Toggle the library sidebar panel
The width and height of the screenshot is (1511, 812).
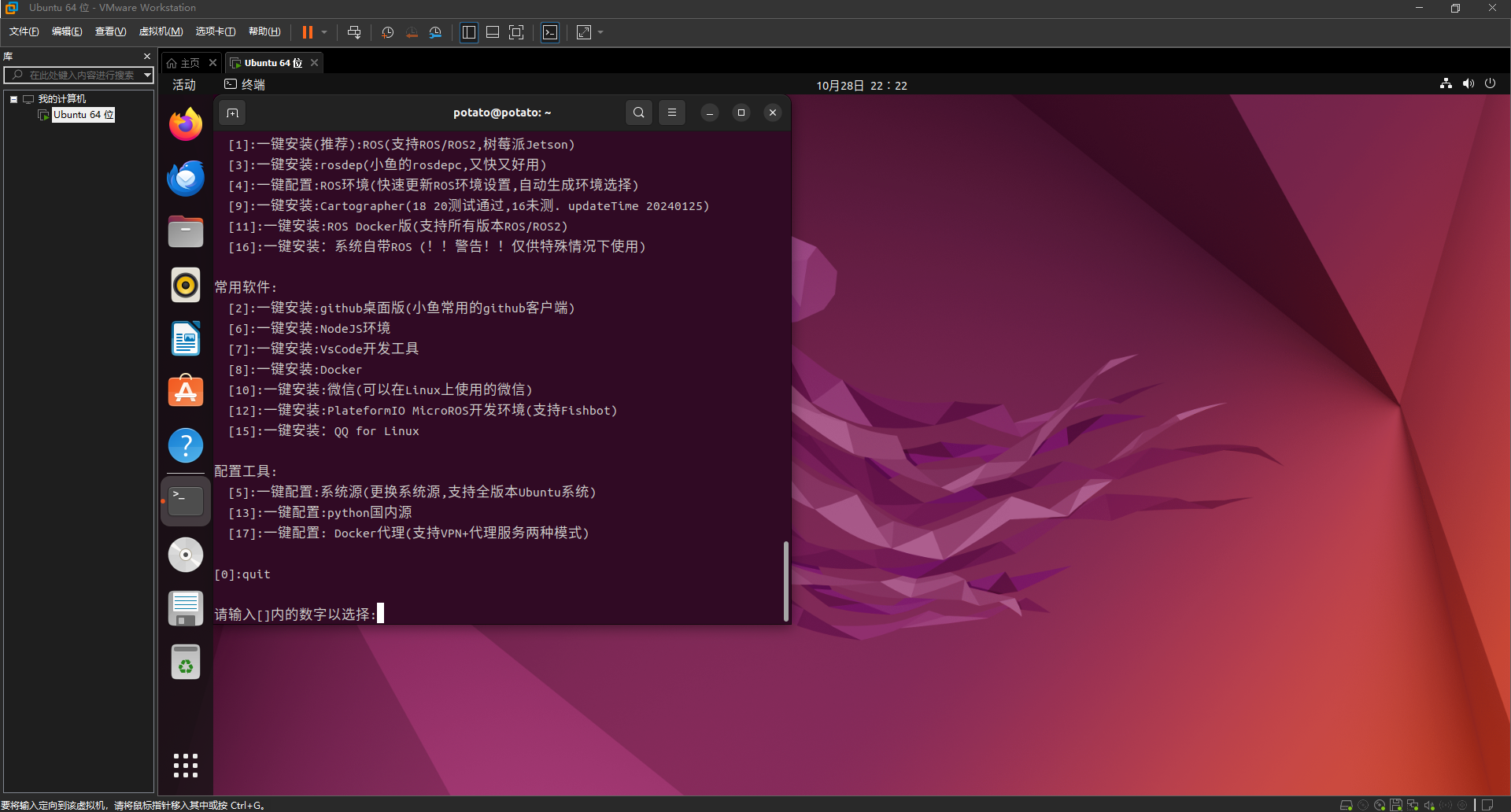[469, 32]
